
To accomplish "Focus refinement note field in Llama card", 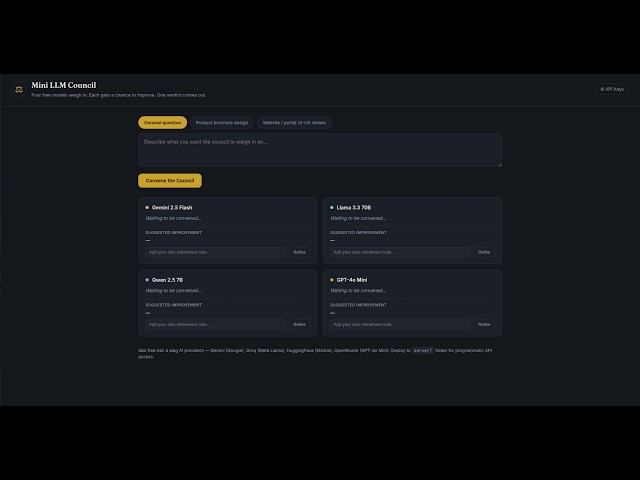I will [400, 252].
